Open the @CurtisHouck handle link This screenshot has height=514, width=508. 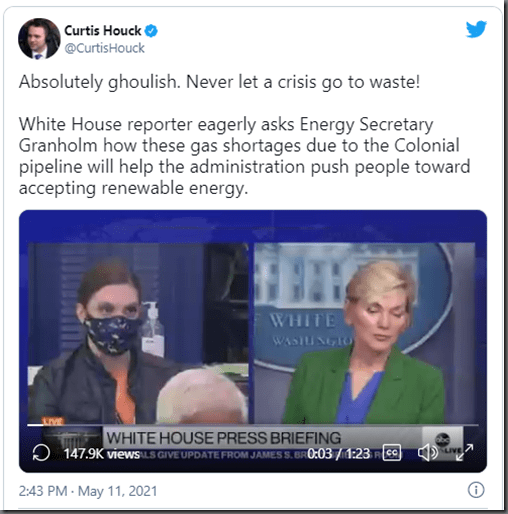coord(105,48)
